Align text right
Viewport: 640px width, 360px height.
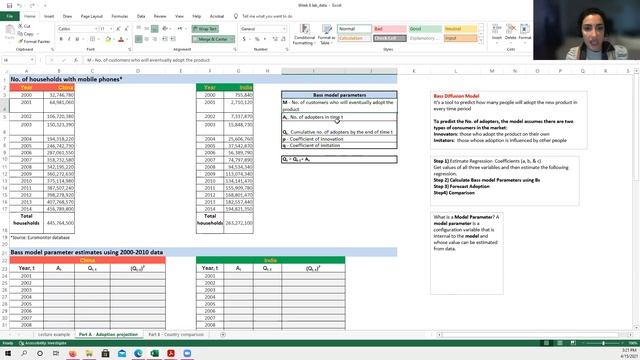[x=155, y=39]
